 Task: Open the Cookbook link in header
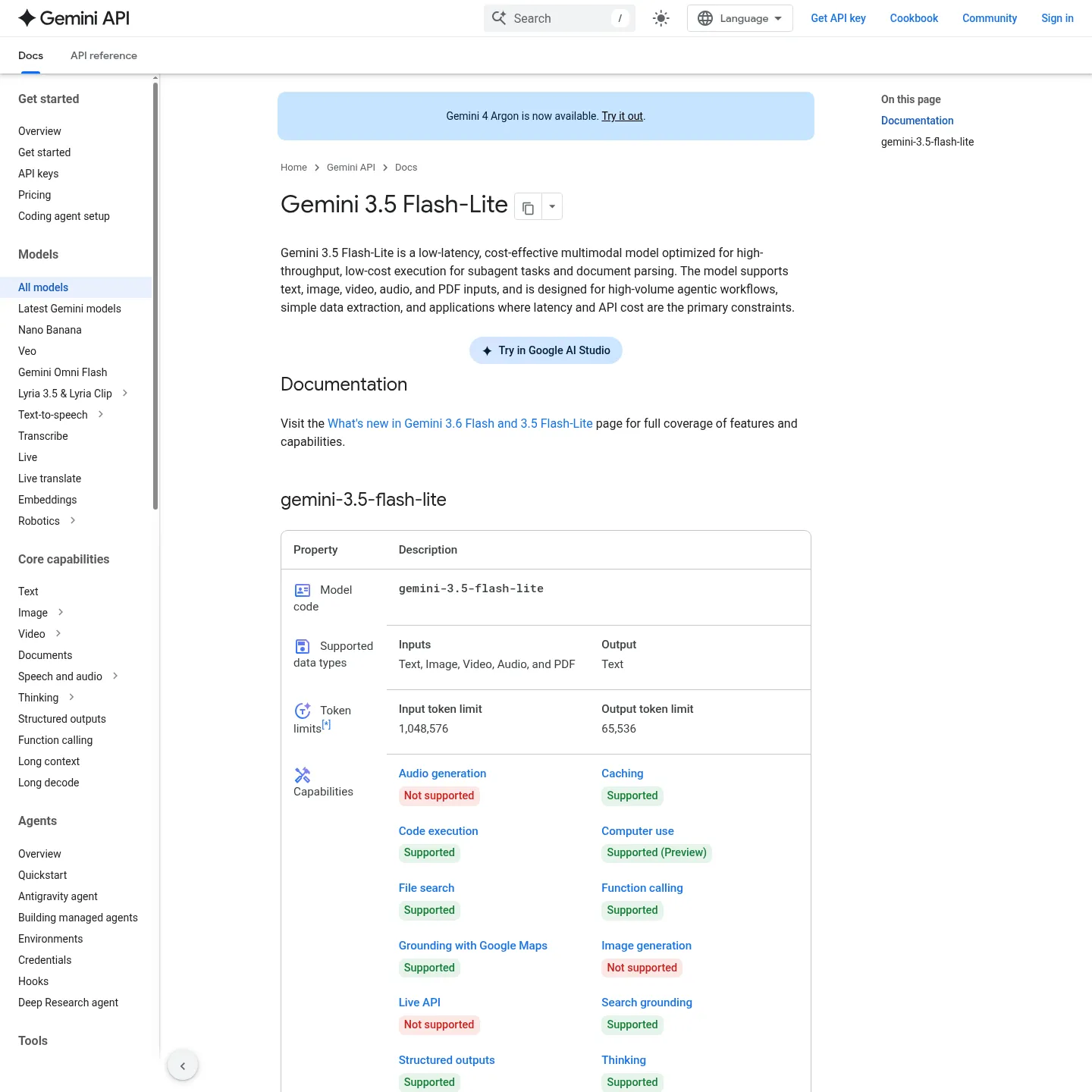click(x=914, y=18)
